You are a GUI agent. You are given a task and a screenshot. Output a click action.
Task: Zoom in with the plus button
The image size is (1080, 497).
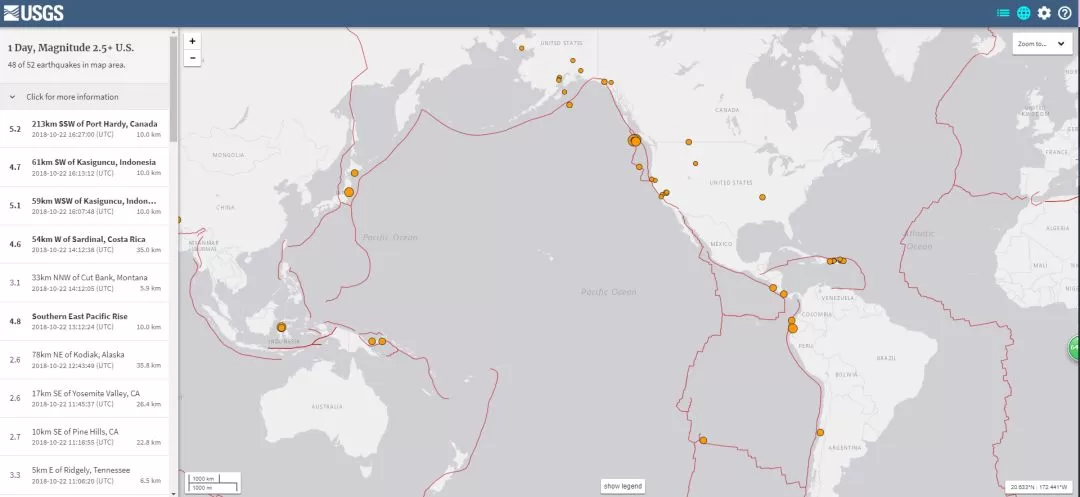[192, 41]
